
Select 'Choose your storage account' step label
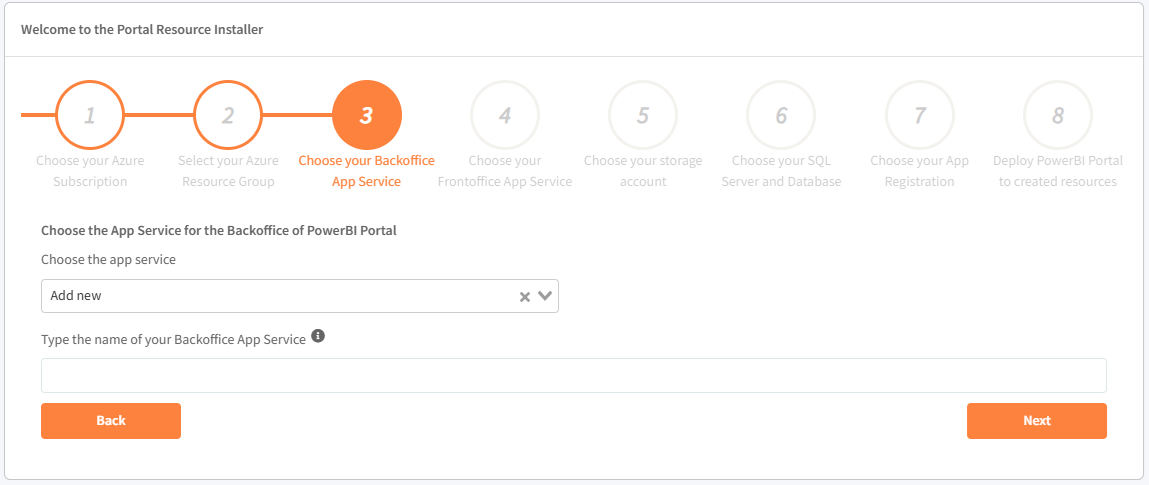pos(643,171)
